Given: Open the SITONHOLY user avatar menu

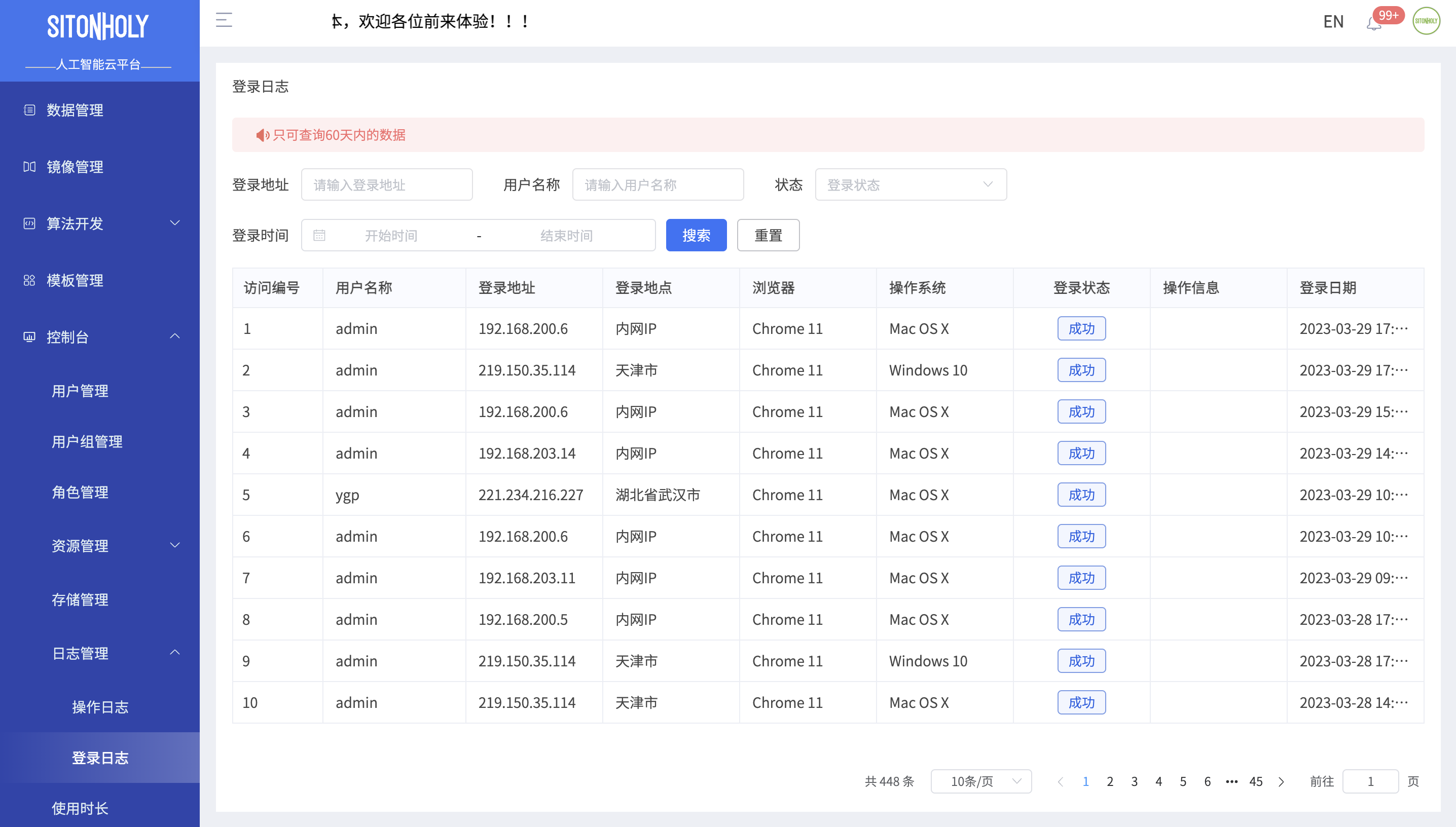Looking at the screenshot, I should pyautogui.click(x=1426, y=21).
